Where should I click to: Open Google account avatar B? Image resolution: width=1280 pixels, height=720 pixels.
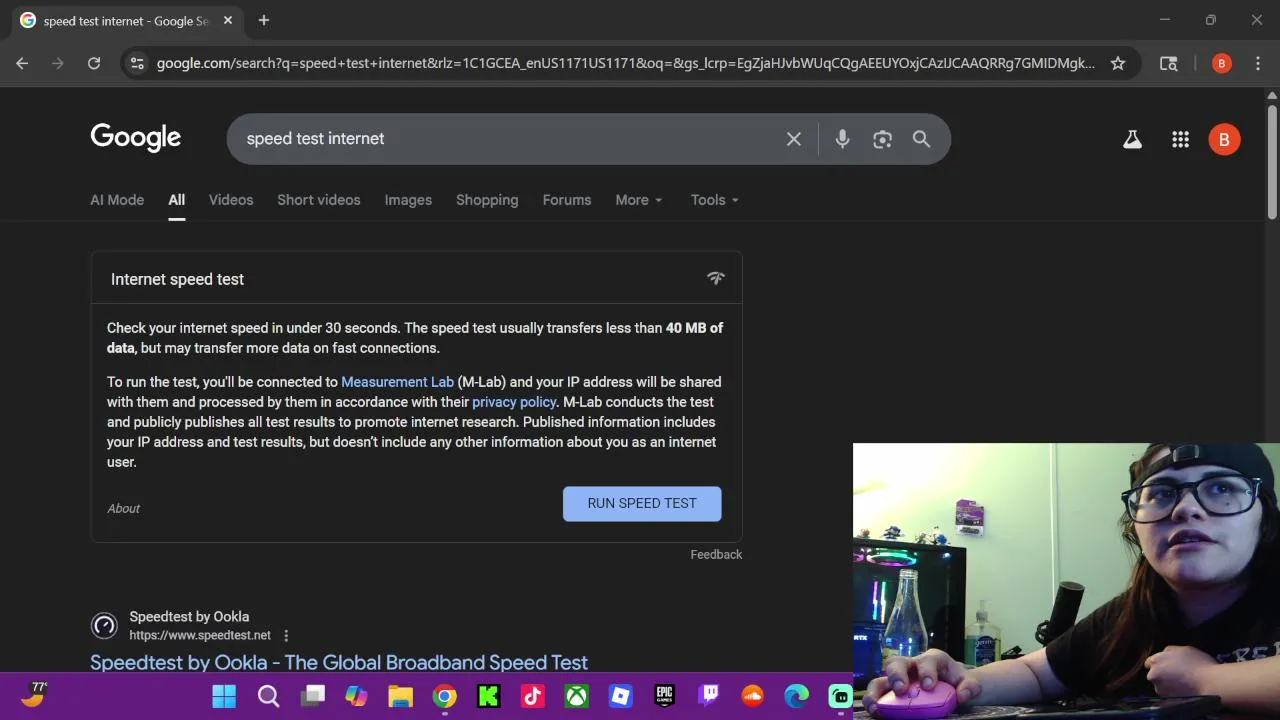point(1224,140)
